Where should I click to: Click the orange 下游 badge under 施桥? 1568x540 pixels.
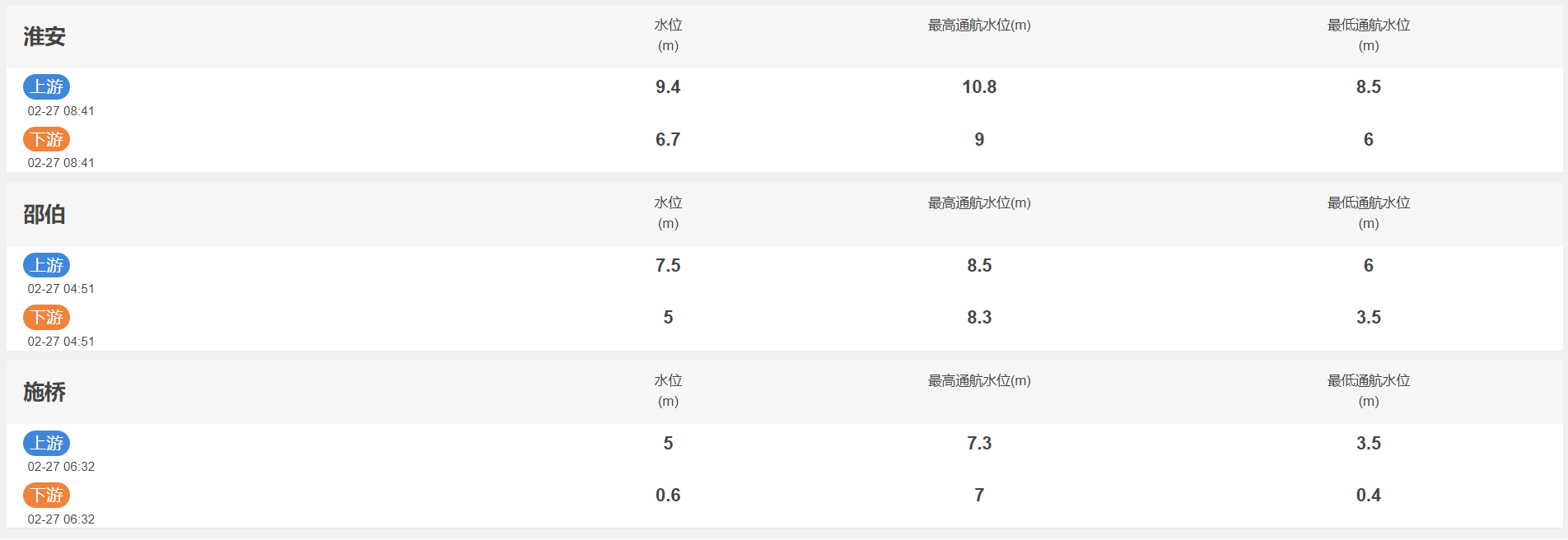click(46, 495)
